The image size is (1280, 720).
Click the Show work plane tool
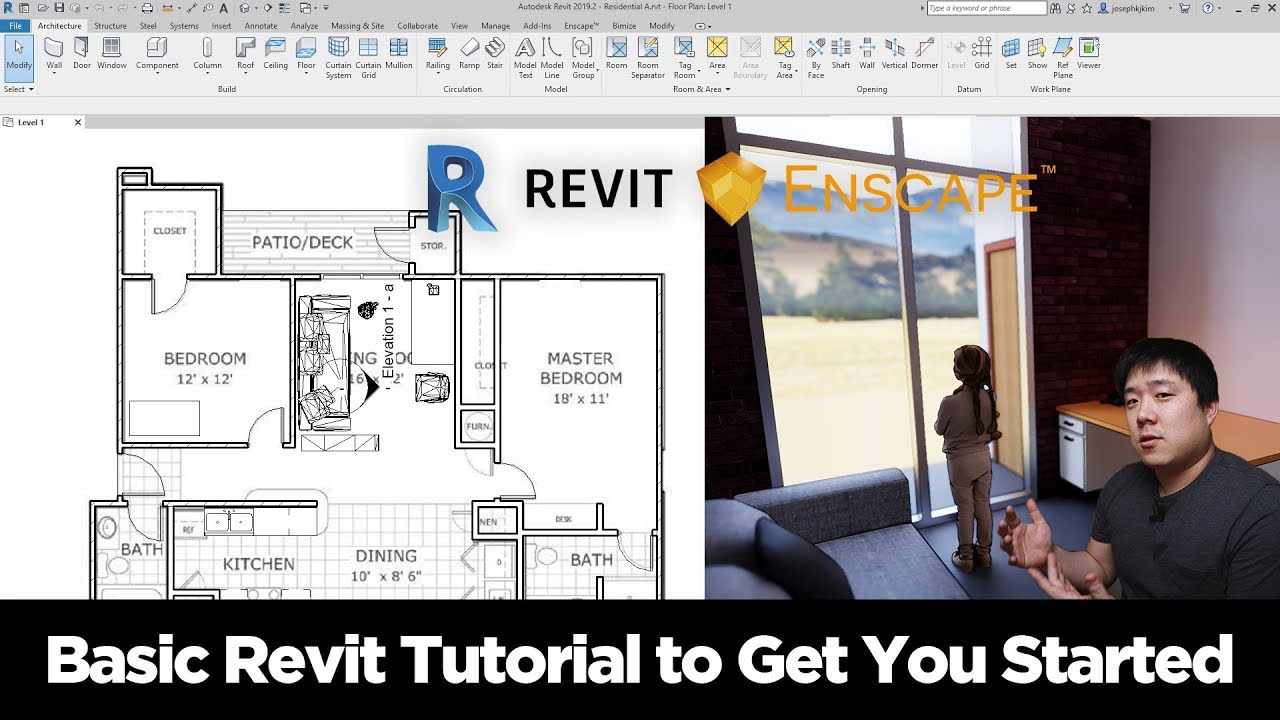[x=1037, y=55]
